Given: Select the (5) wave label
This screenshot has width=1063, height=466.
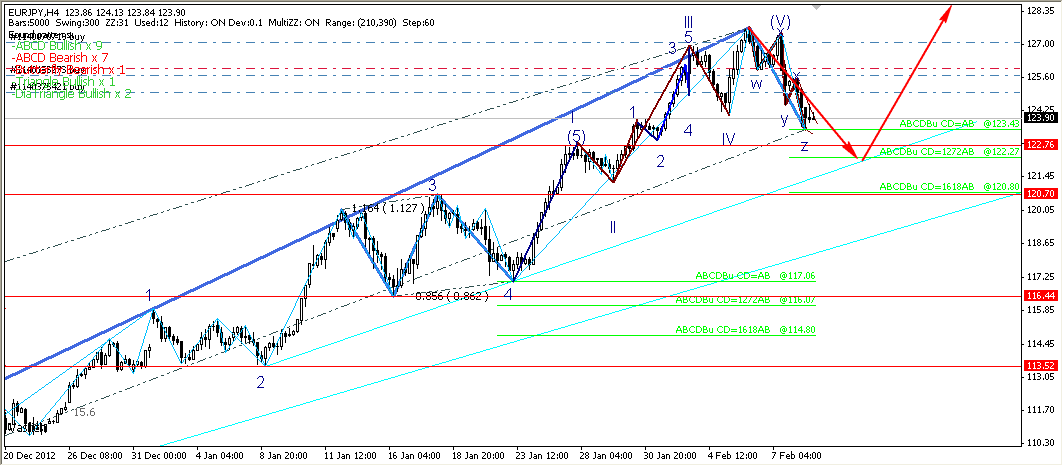Looking at the screenshot, I should pyautogui.click(x=576, y=136).
